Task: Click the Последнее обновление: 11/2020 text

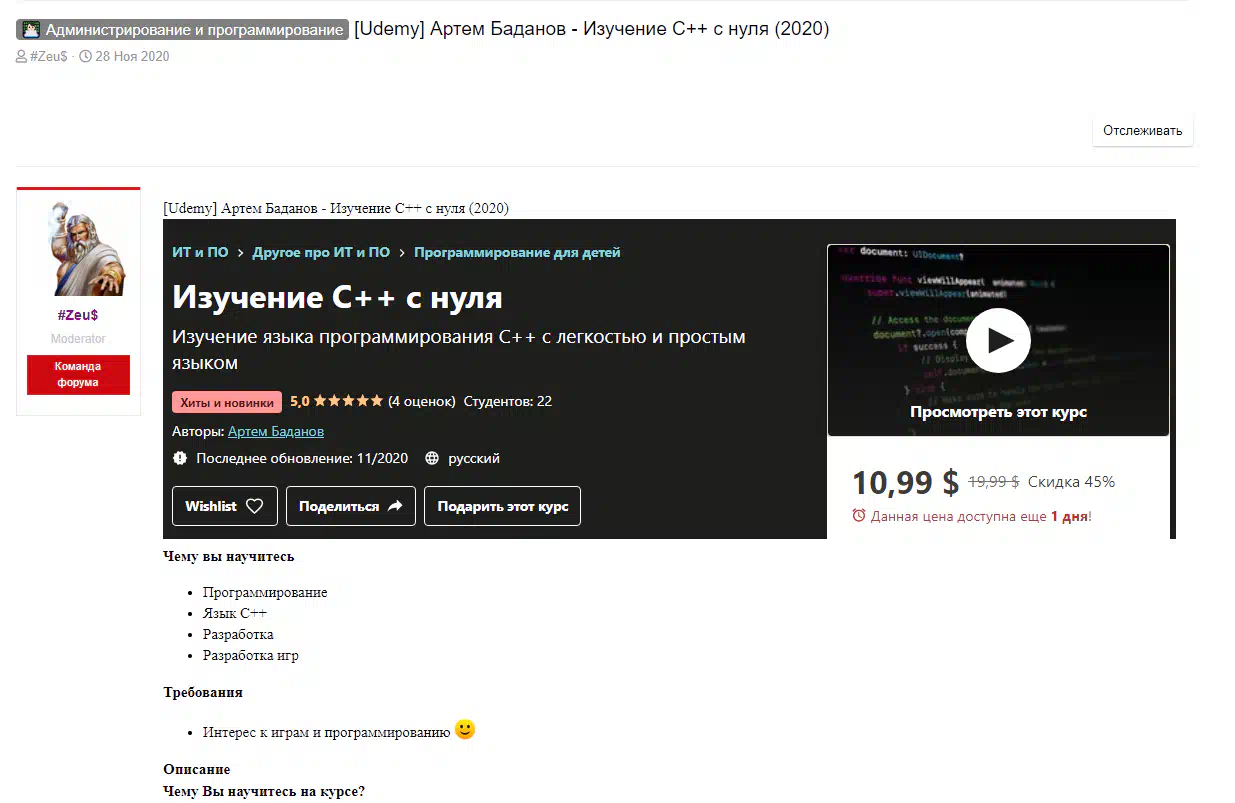Action: 302,459
